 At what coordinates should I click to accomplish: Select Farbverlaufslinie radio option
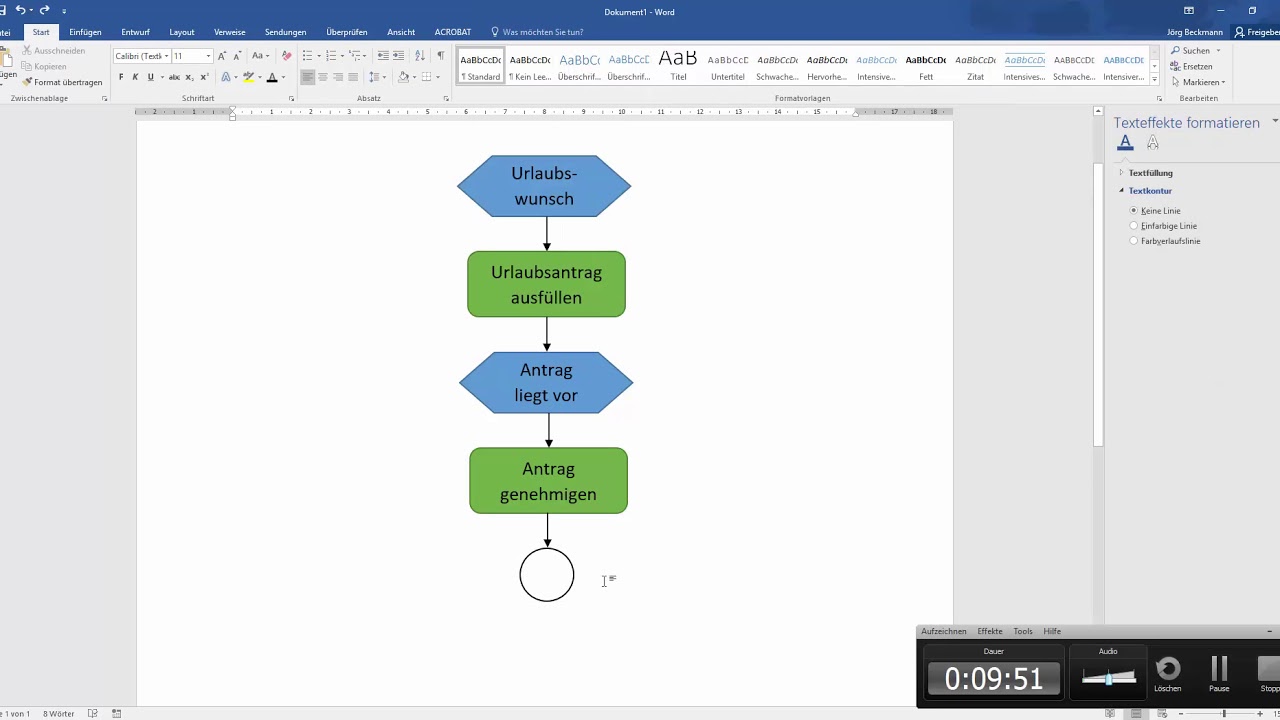pos(1134,241)
